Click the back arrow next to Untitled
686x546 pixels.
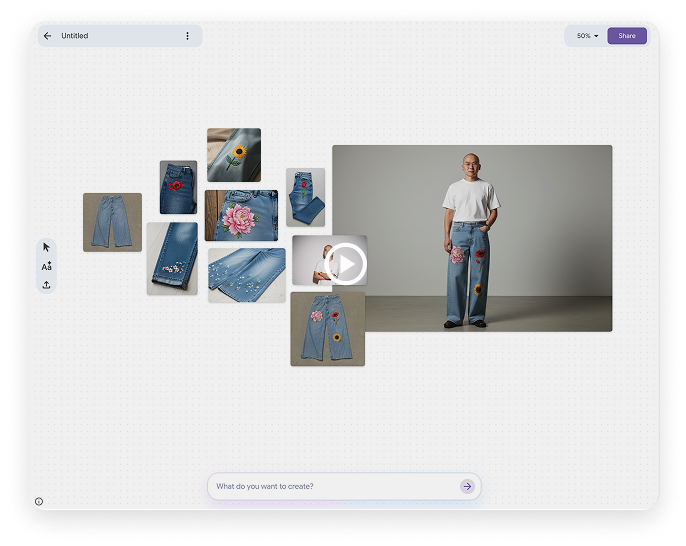point(47,36)
